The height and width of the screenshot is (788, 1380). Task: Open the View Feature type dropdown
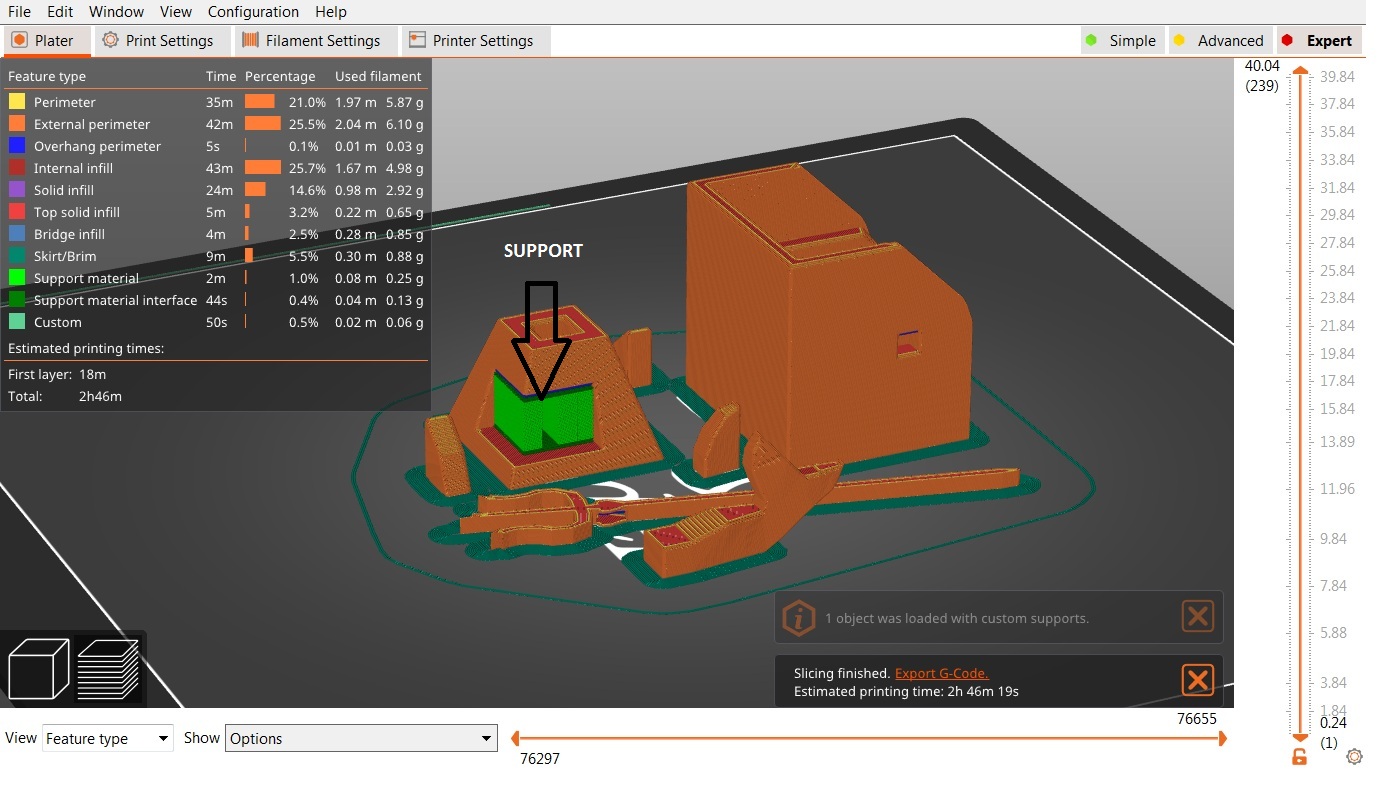pos(108,739)
